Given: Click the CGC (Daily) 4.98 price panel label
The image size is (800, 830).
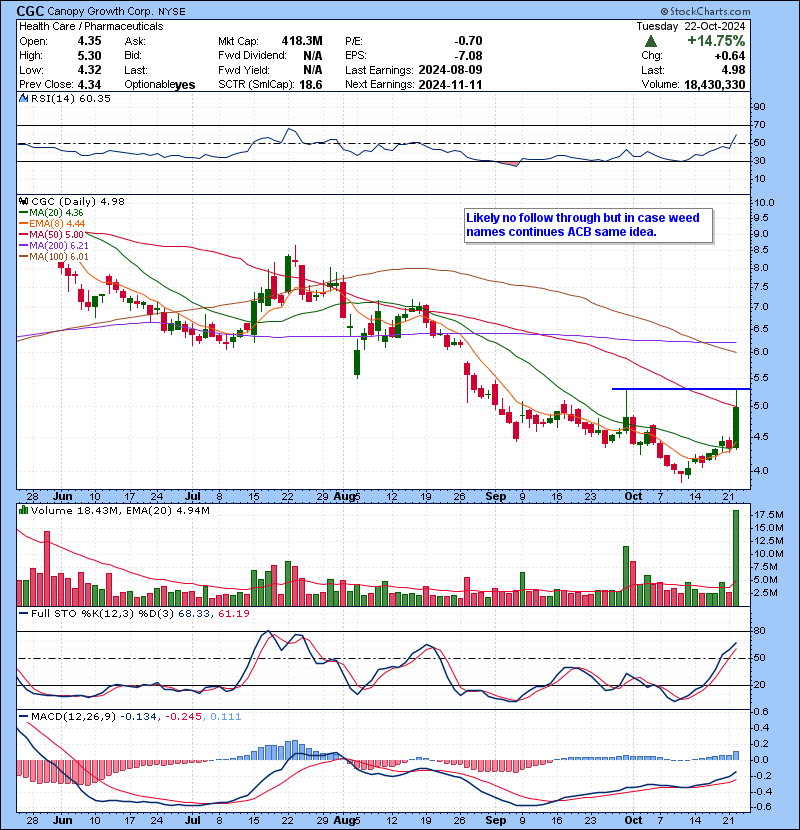Looking at the screenshot, I should 78,202.
